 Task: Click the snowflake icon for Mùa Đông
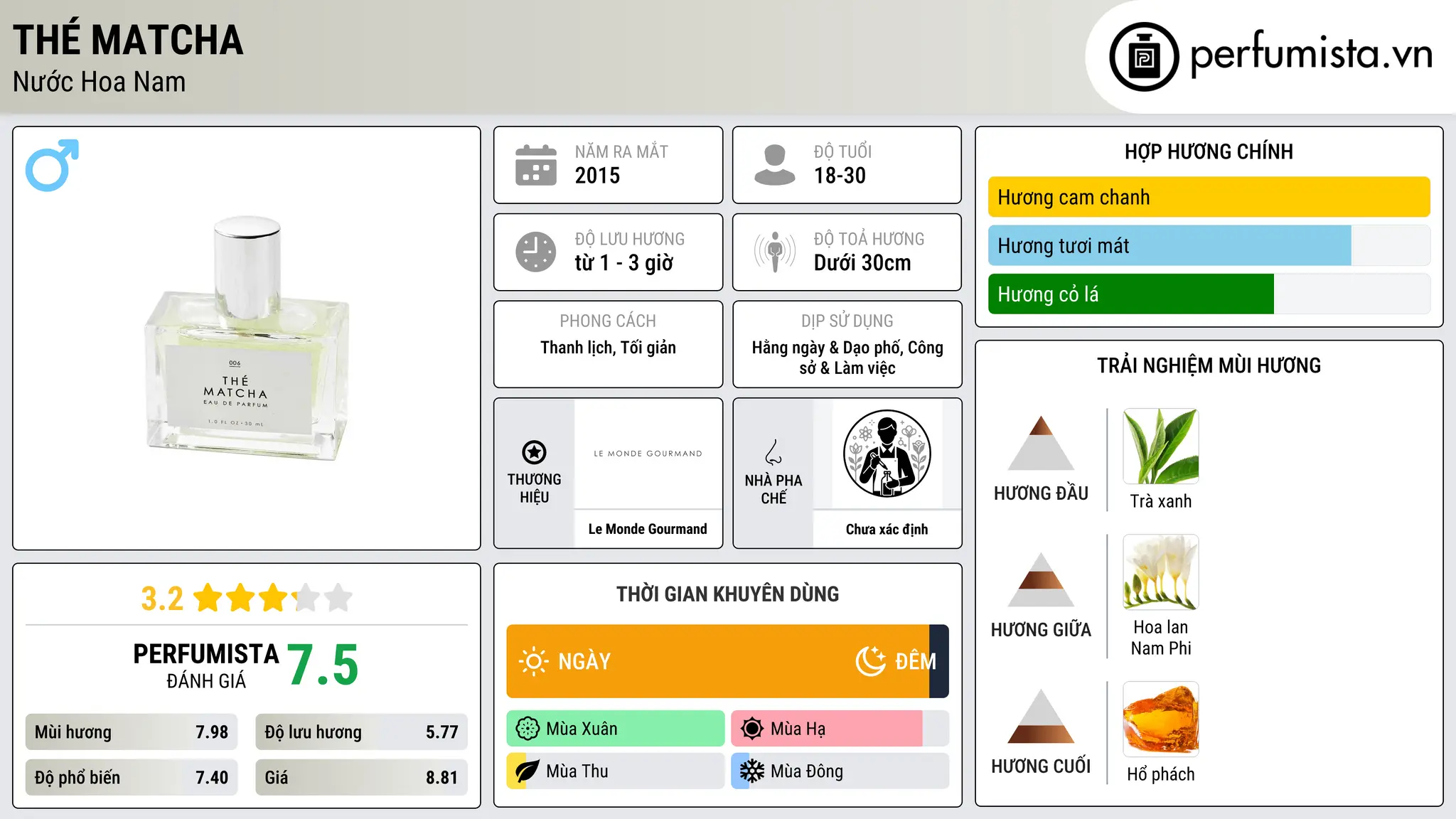[752, 771]
